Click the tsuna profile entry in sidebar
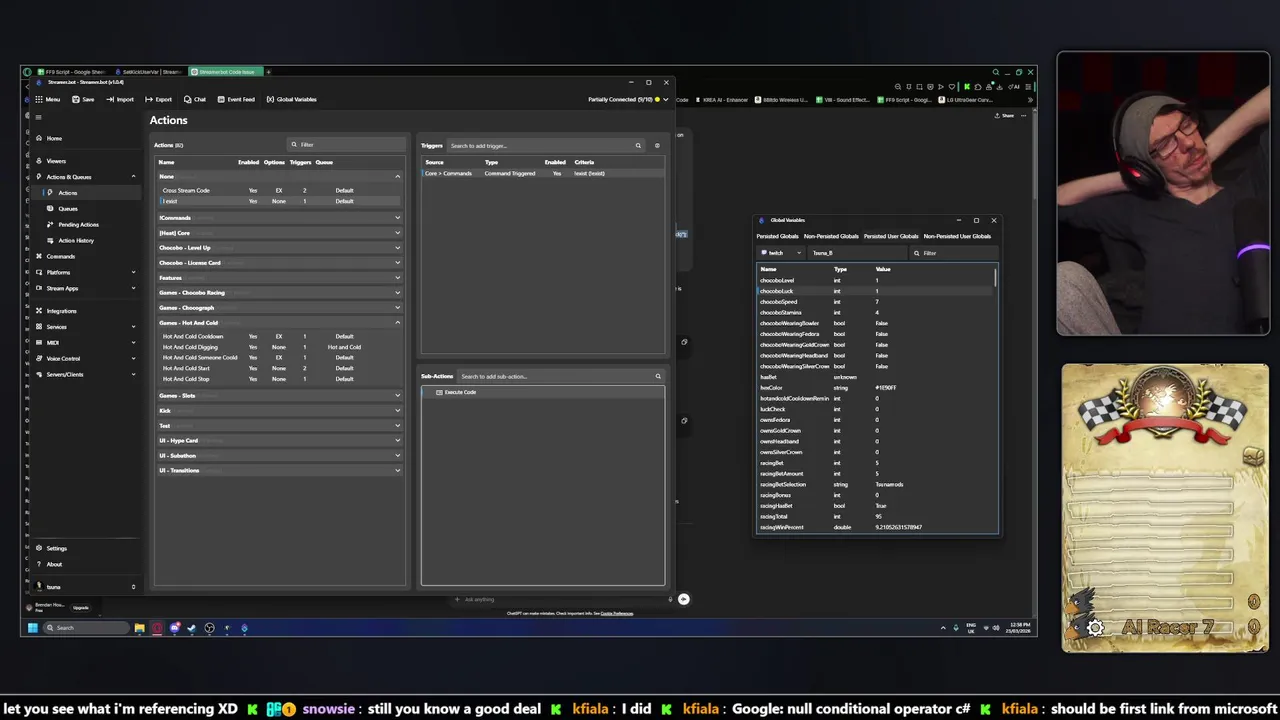 coord(85,587)
